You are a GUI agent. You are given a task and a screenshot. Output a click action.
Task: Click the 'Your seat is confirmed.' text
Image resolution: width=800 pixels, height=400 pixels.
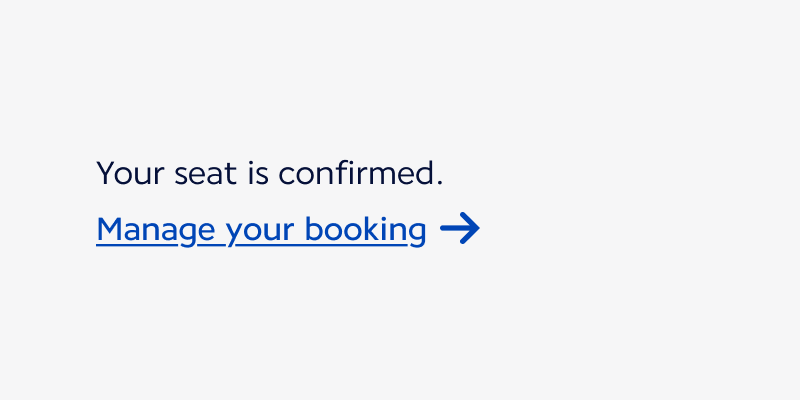[269, 173]
